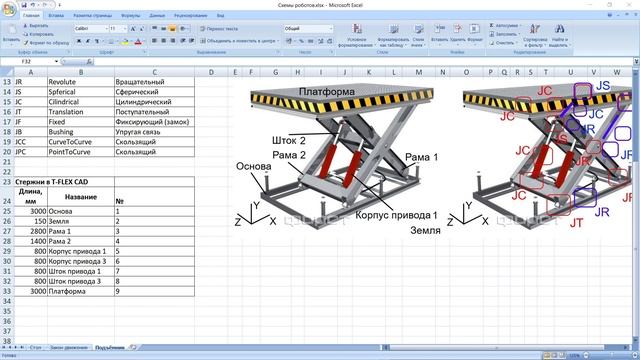Screen dimensions: 640x360
Task: Align cell text right
Action: pos(172,41)
